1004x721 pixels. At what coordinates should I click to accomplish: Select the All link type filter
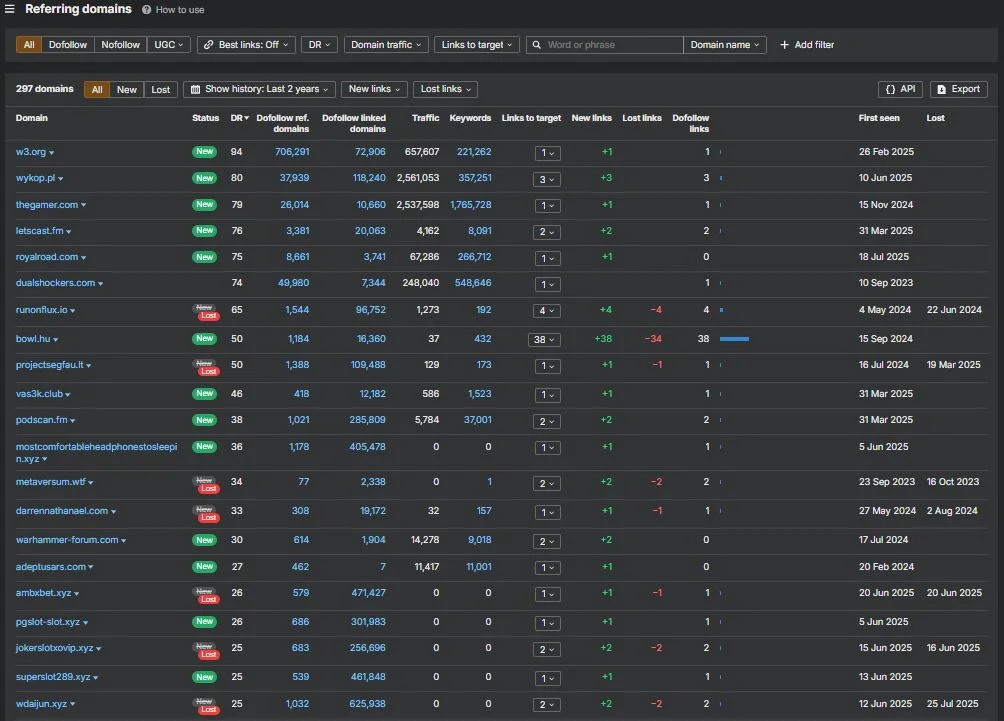29,45
